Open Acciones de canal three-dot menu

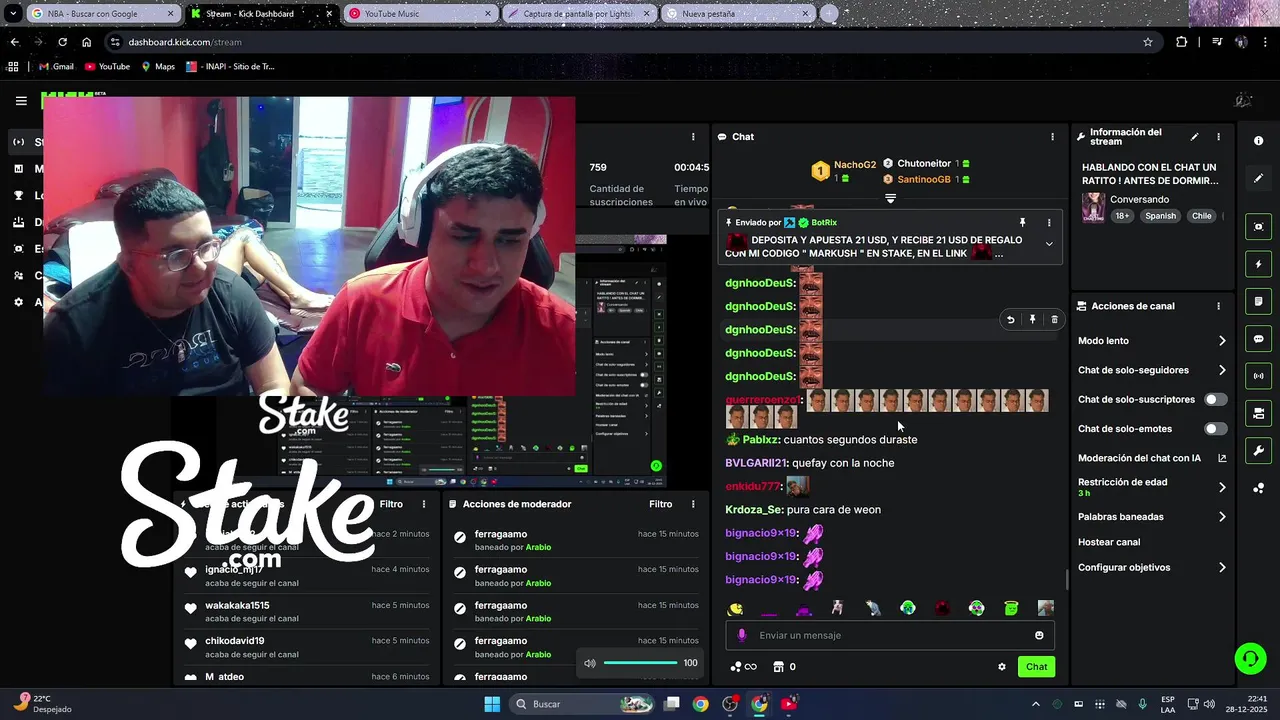coord(1218,306)
